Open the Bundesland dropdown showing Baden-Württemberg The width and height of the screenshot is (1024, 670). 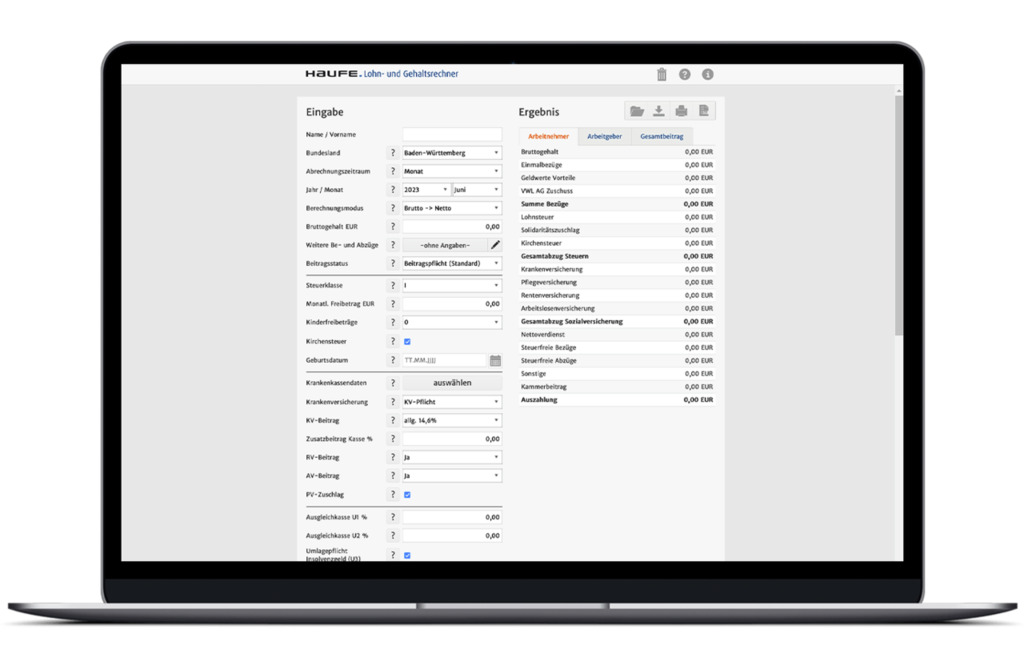click(x=452, y=153)
